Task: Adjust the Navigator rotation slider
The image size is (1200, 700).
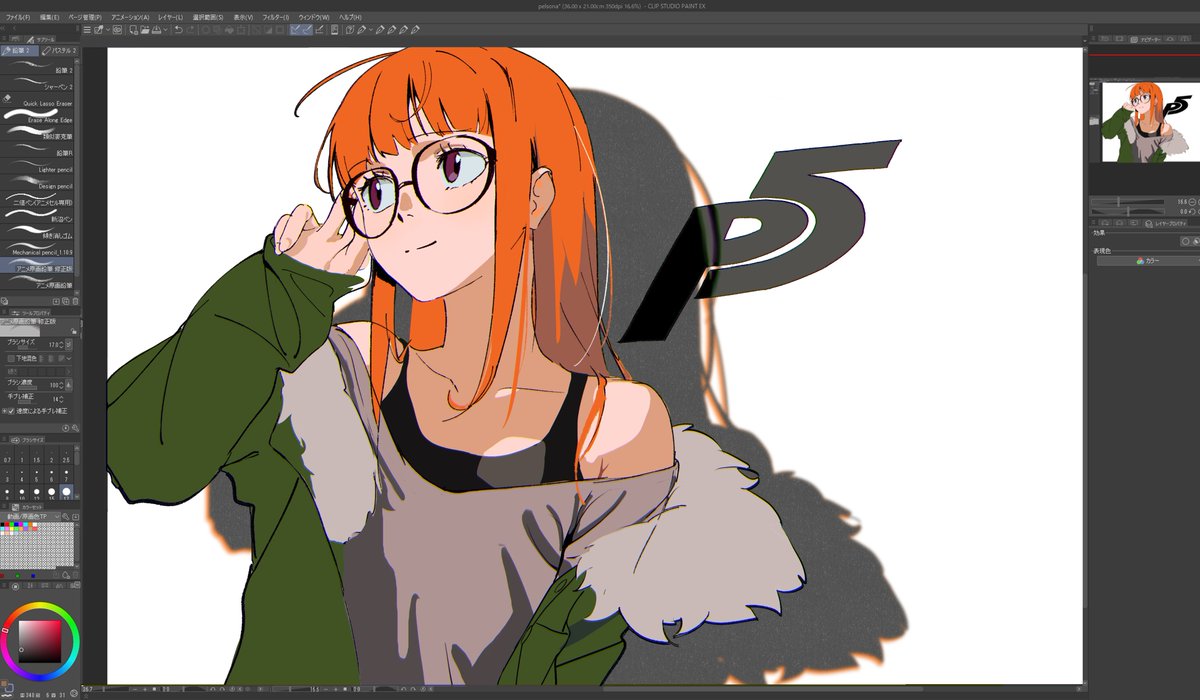Action: (x=1128, y=211)
